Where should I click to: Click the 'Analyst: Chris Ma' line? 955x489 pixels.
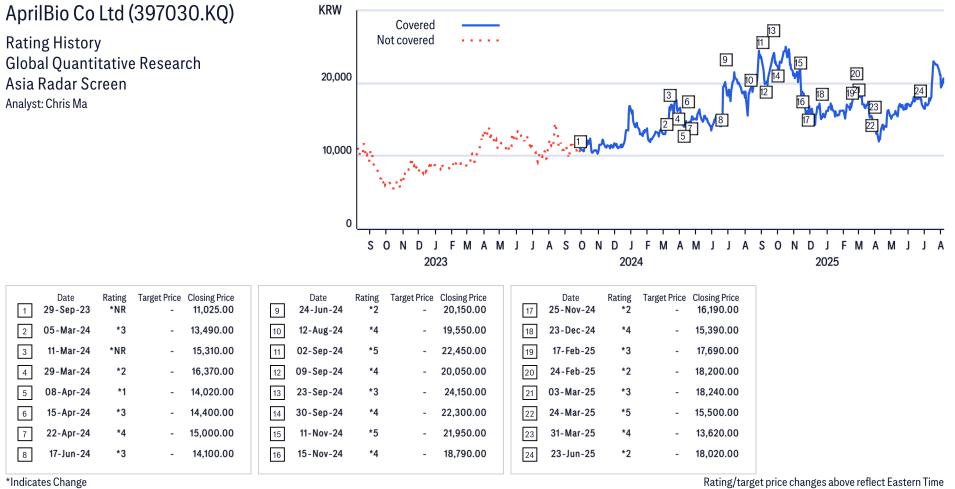[x=46, y=104]
